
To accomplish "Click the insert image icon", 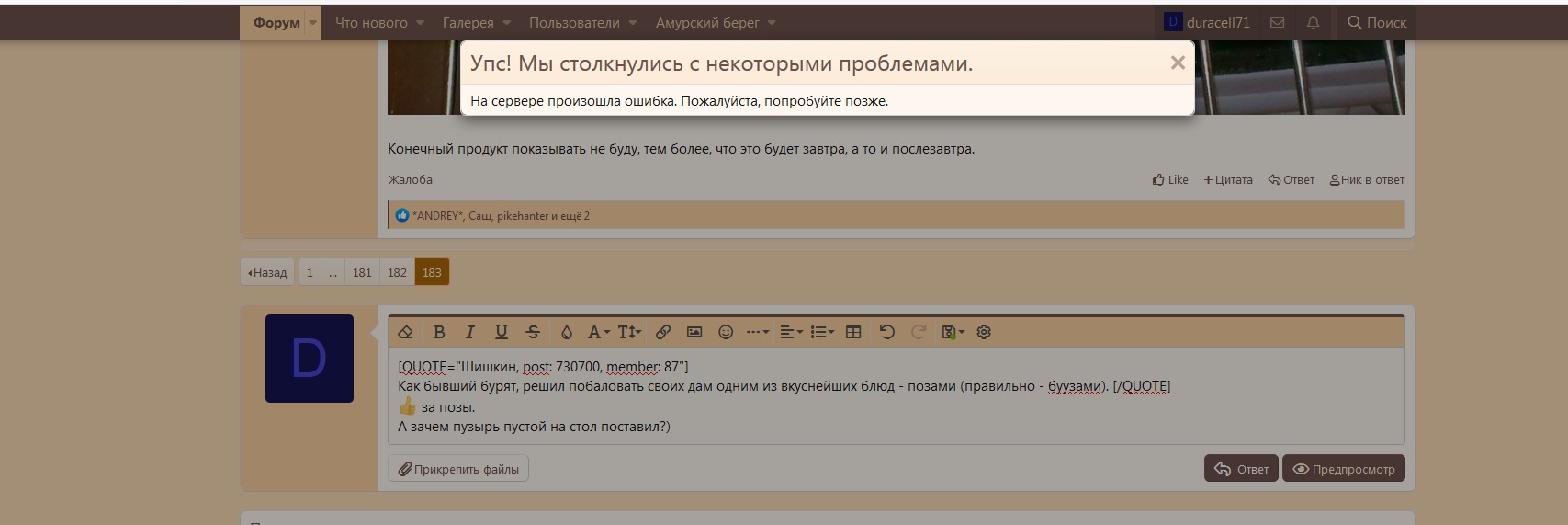I will [x=694, y=332].
